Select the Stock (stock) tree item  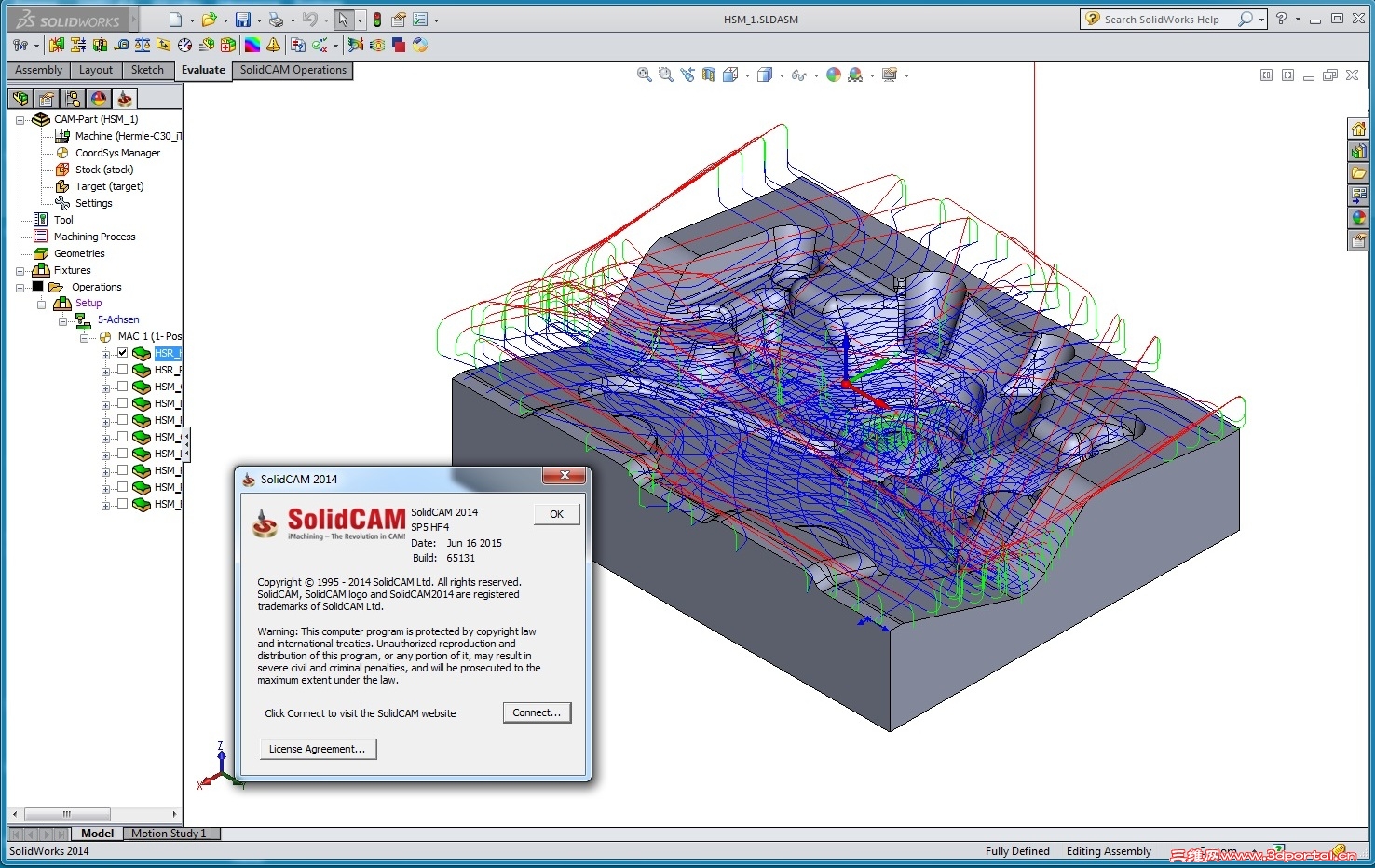point(95,170)
